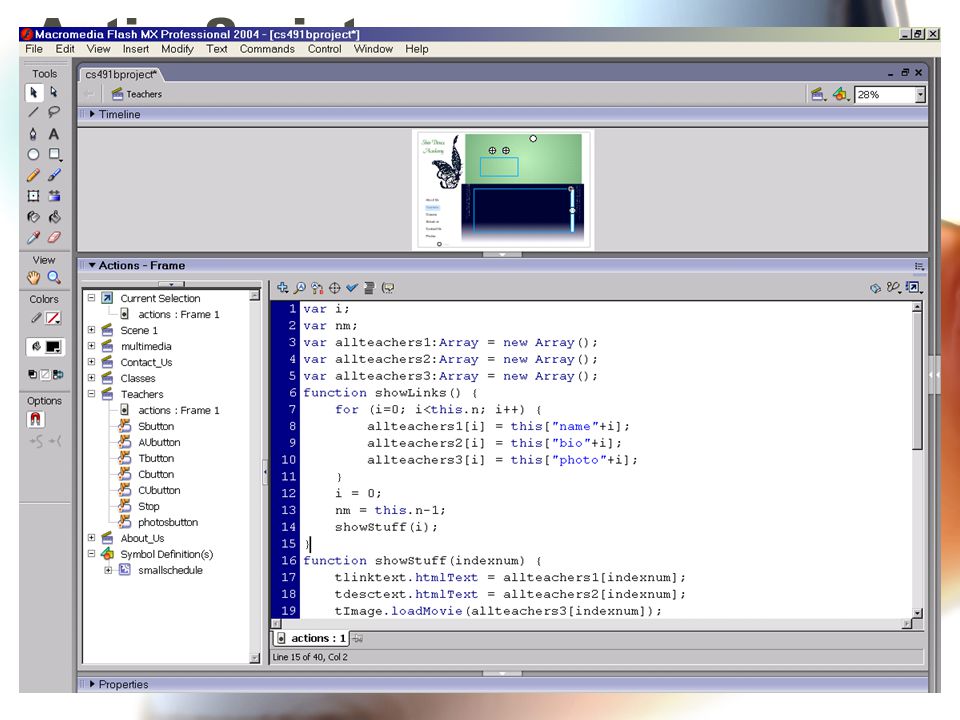Screen dimensions: 960x720
Task: Open the stroke color swatch
Action: coord(53,318)
